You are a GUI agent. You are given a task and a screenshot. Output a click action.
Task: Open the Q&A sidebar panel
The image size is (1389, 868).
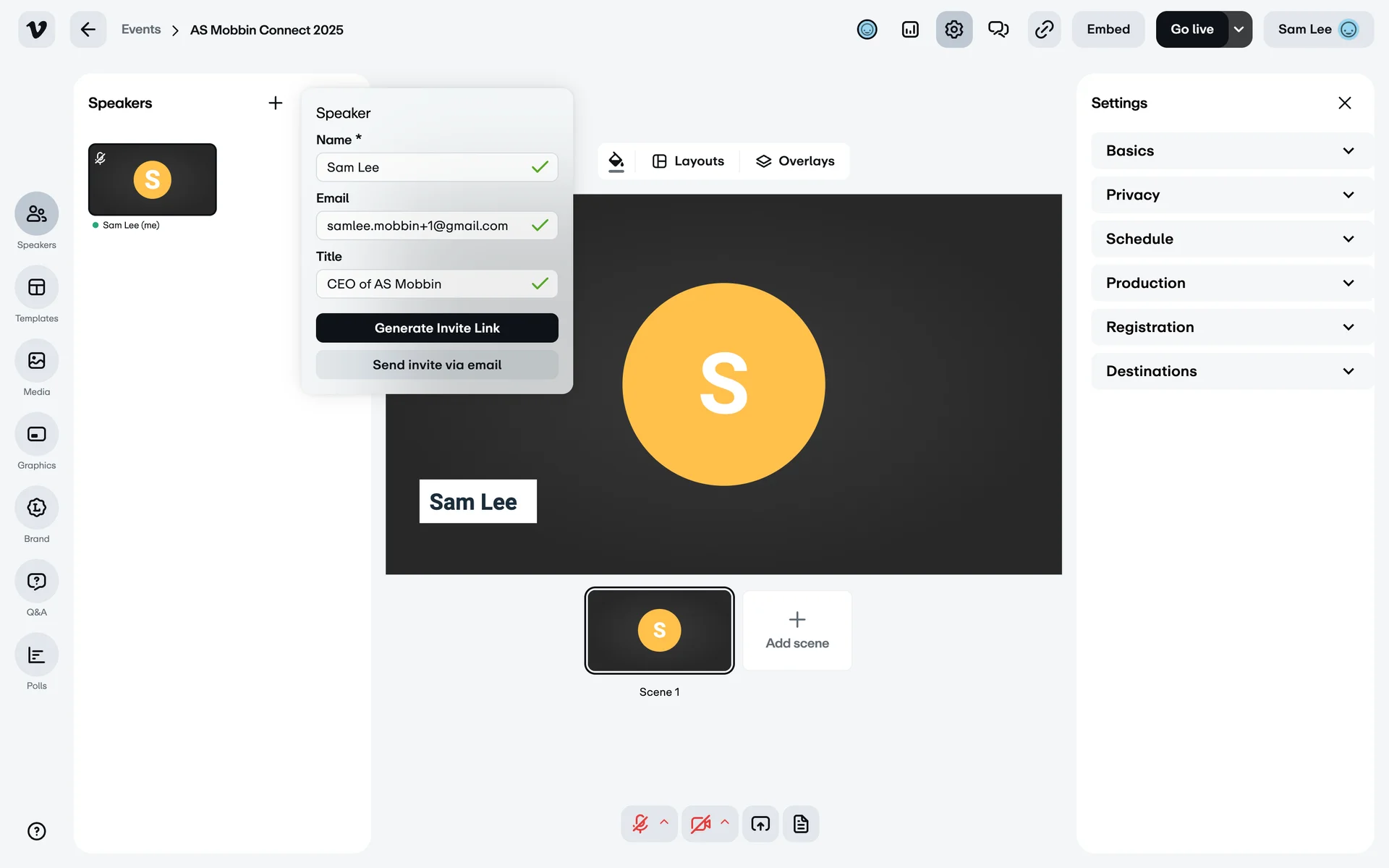coord(36,582)
